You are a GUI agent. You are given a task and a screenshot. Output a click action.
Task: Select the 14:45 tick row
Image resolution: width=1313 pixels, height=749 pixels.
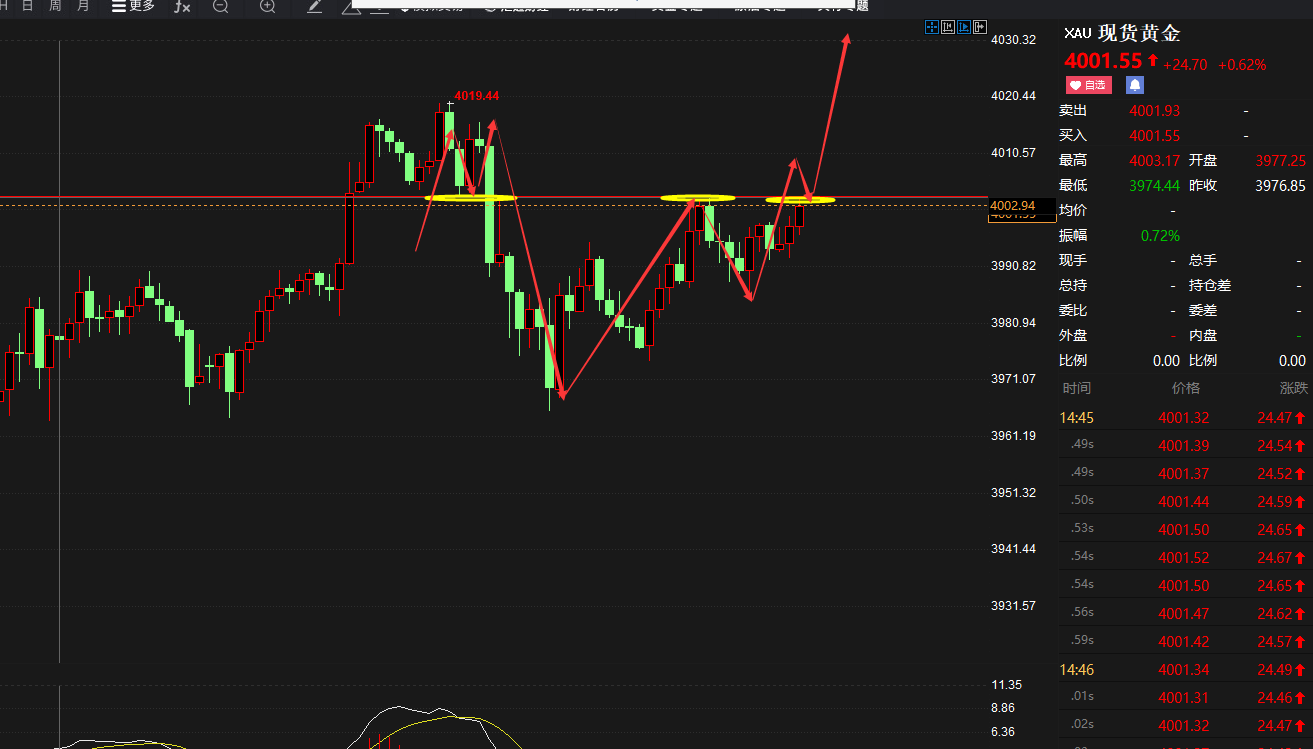click(1186, 418)
